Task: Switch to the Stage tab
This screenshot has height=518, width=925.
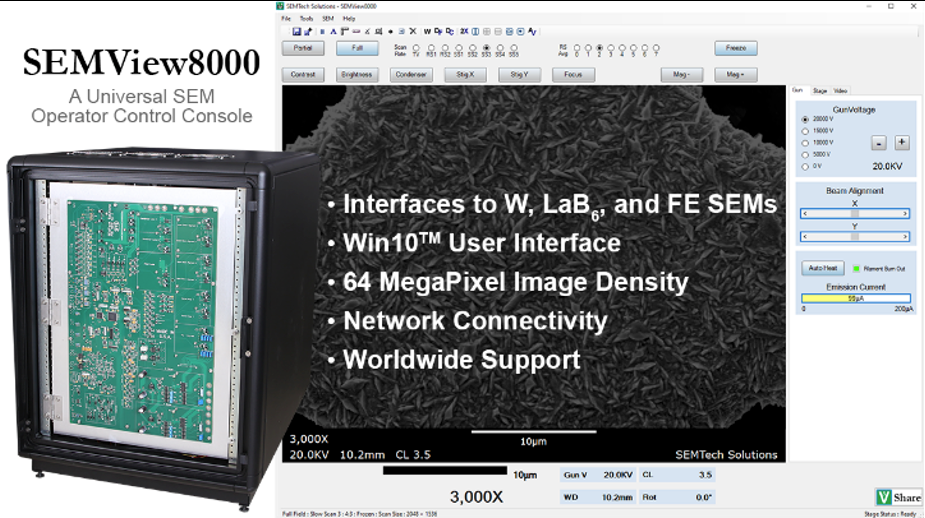Action: 820,91
